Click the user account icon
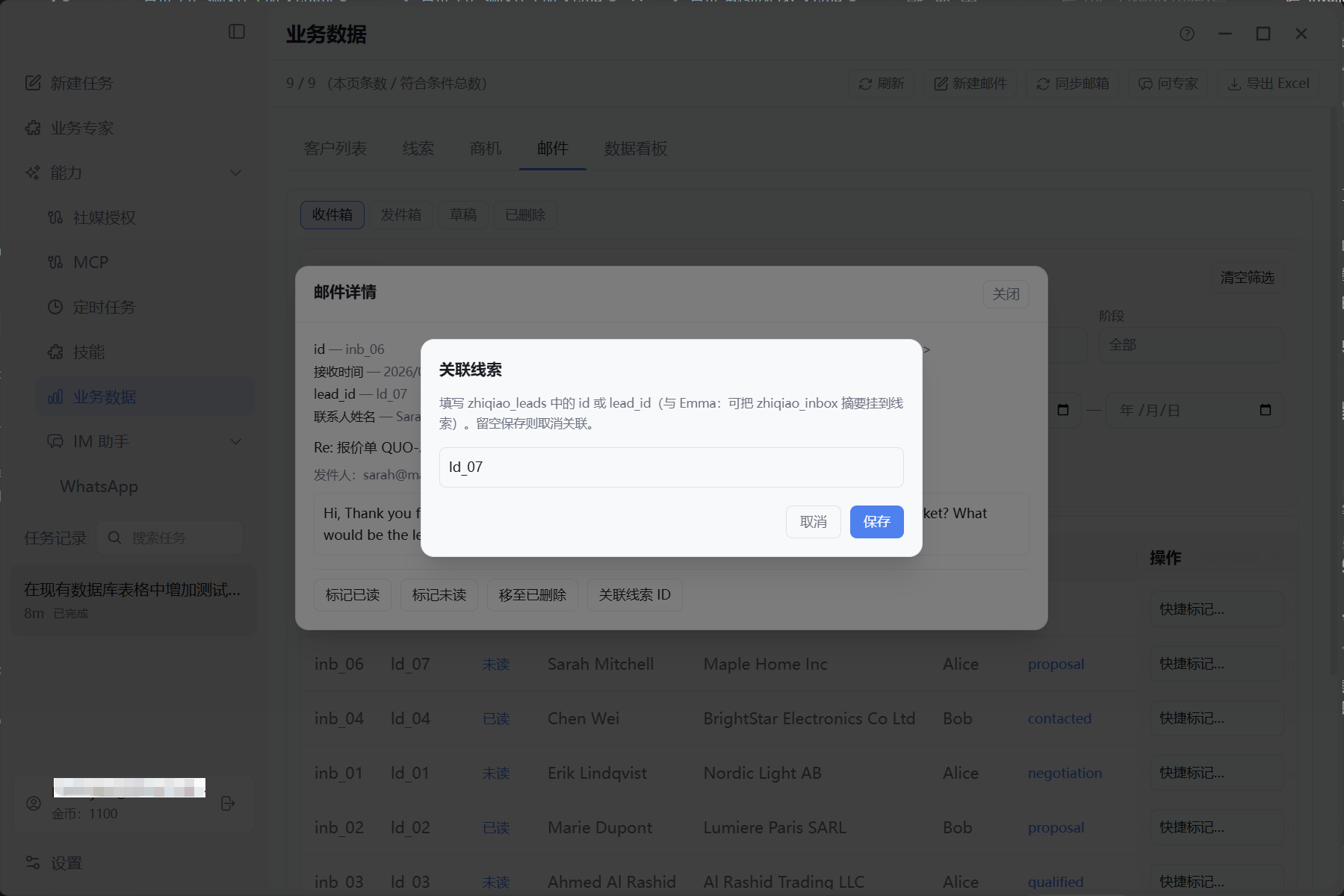This screenshot has height=896, width=1344. click(34, 803)
